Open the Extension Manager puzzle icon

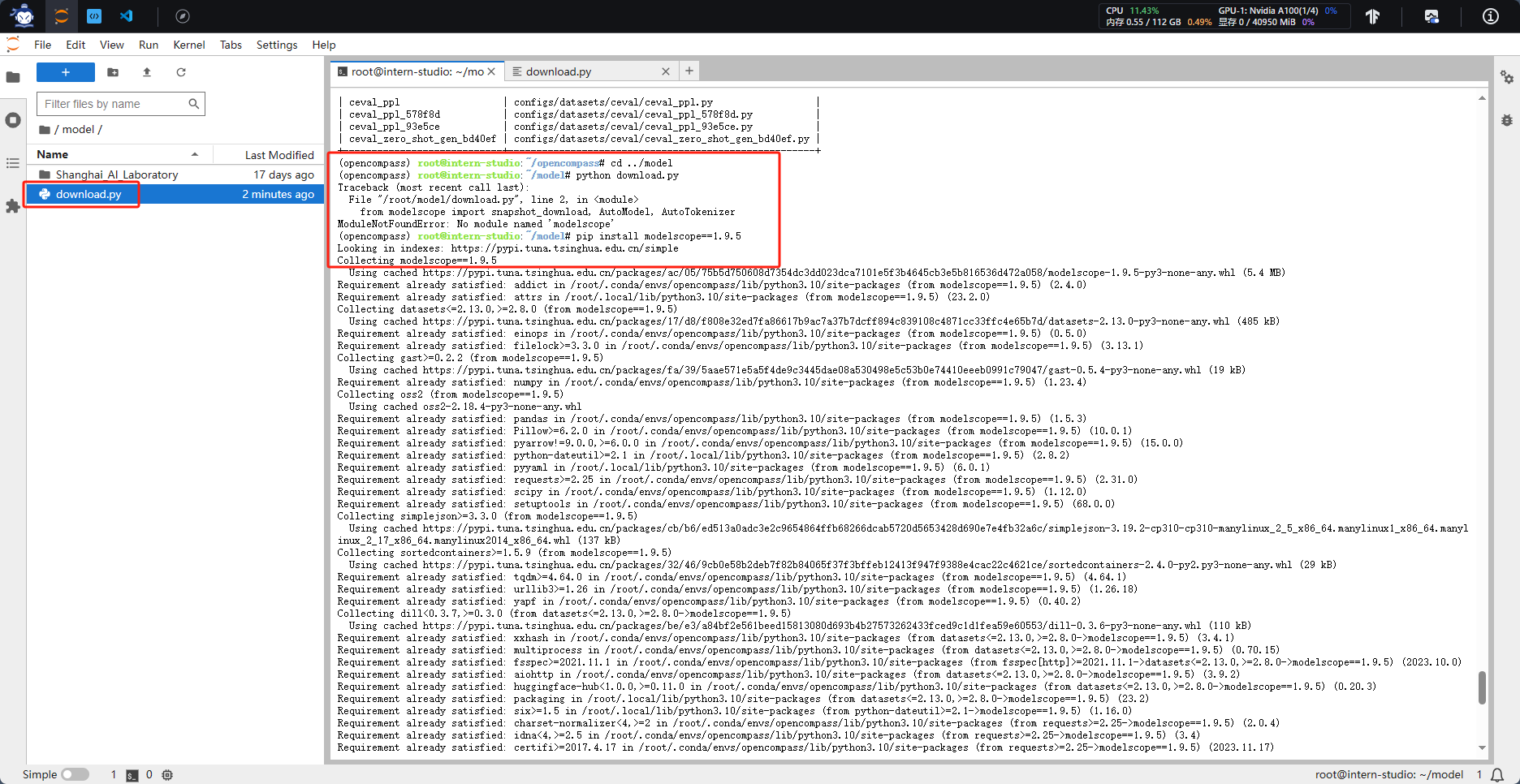coord(13,206)
